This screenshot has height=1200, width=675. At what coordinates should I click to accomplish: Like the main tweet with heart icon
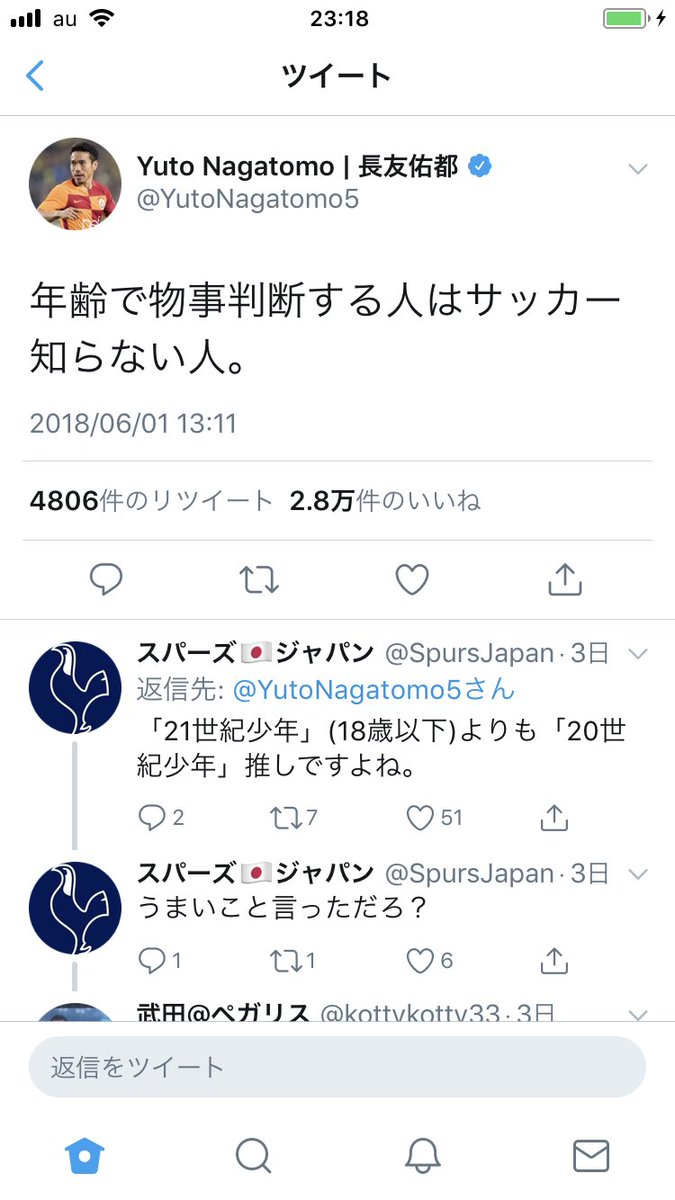412,579
